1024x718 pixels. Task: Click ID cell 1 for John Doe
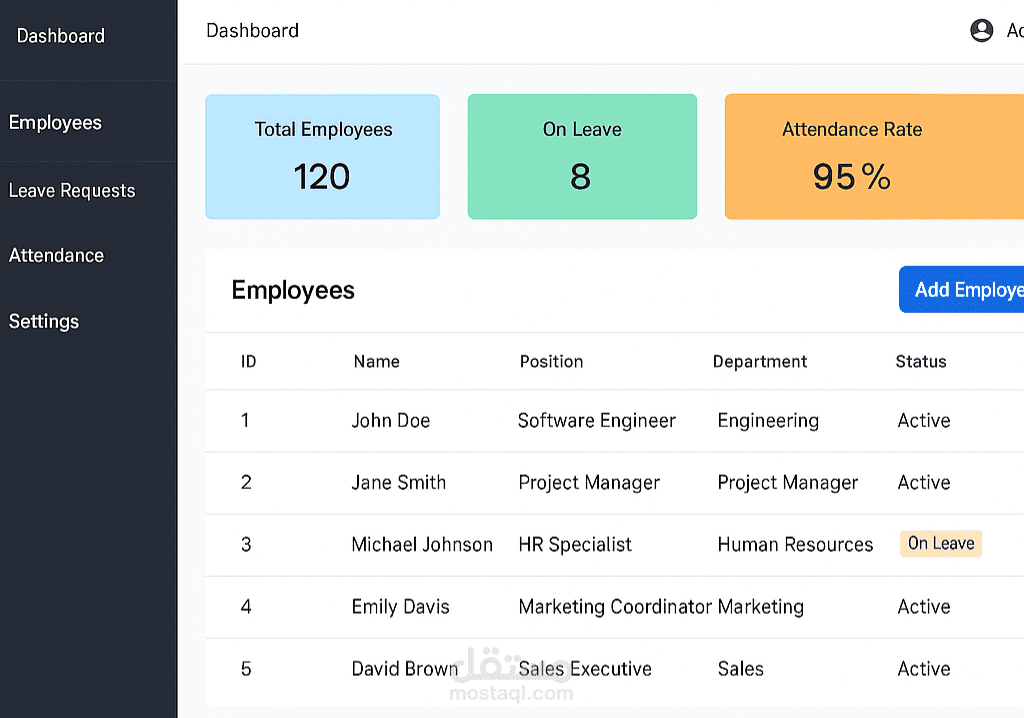[245, 421]
